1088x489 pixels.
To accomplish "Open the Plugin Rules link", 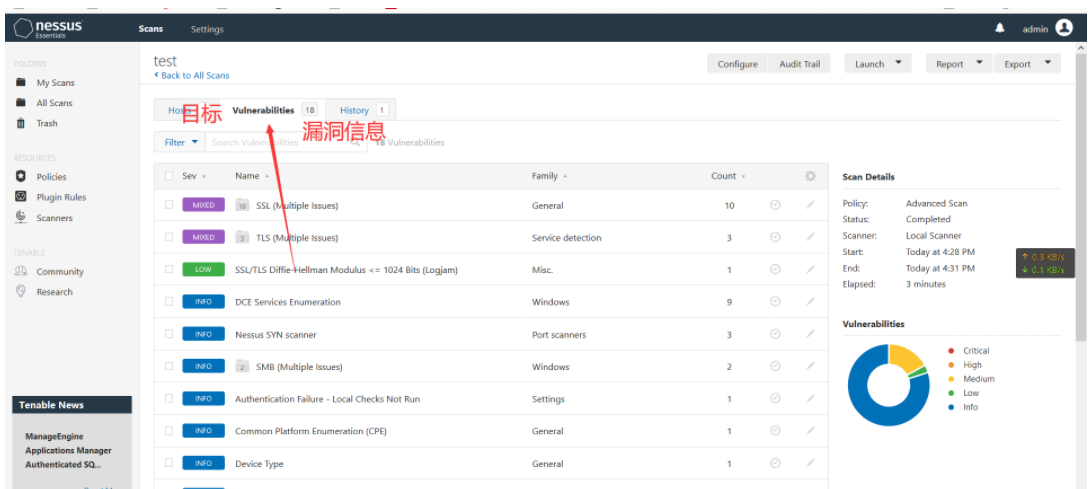I will pos(61,197).
